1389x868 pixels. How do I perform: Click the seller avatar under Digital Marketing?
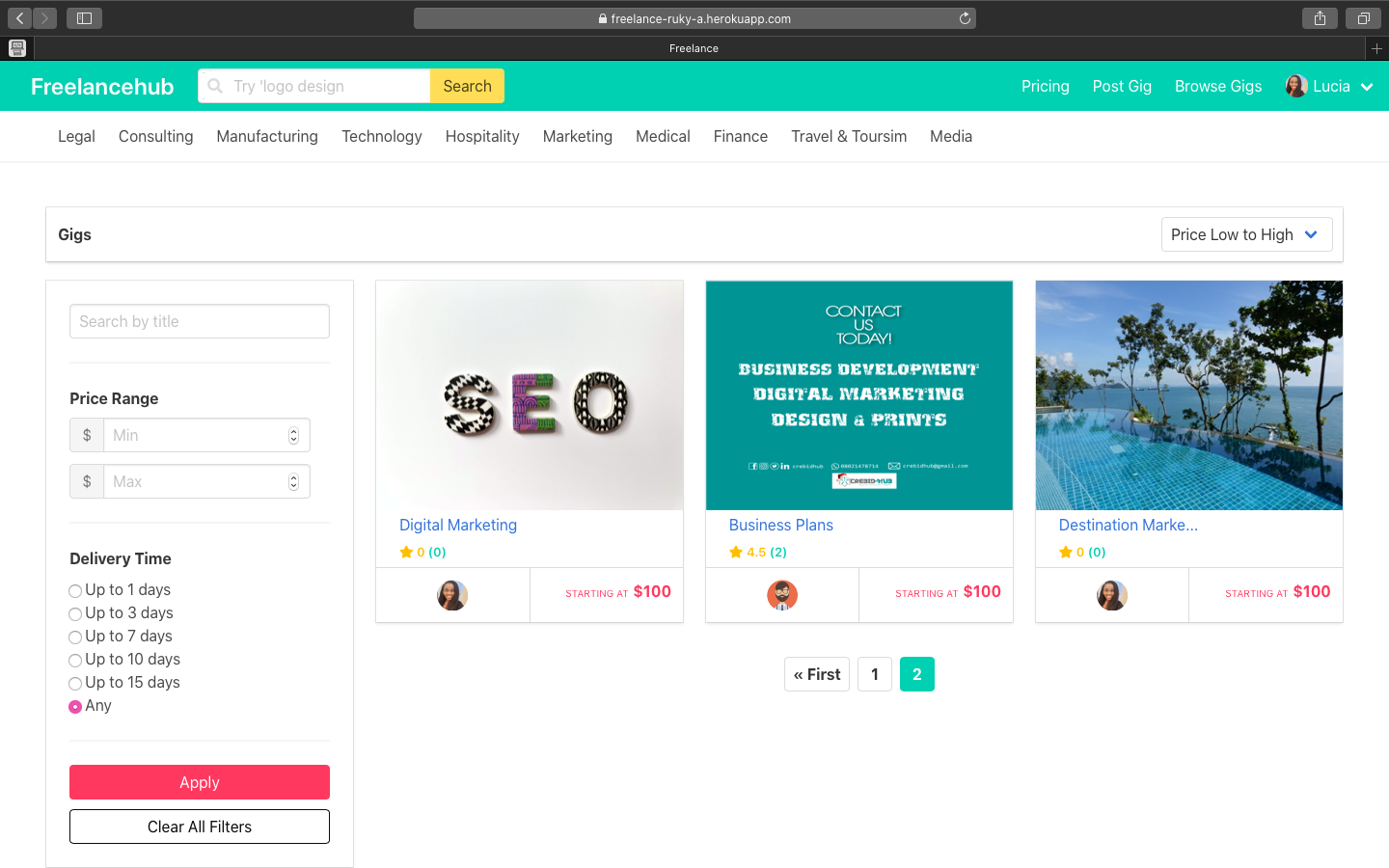click(452, 595)
